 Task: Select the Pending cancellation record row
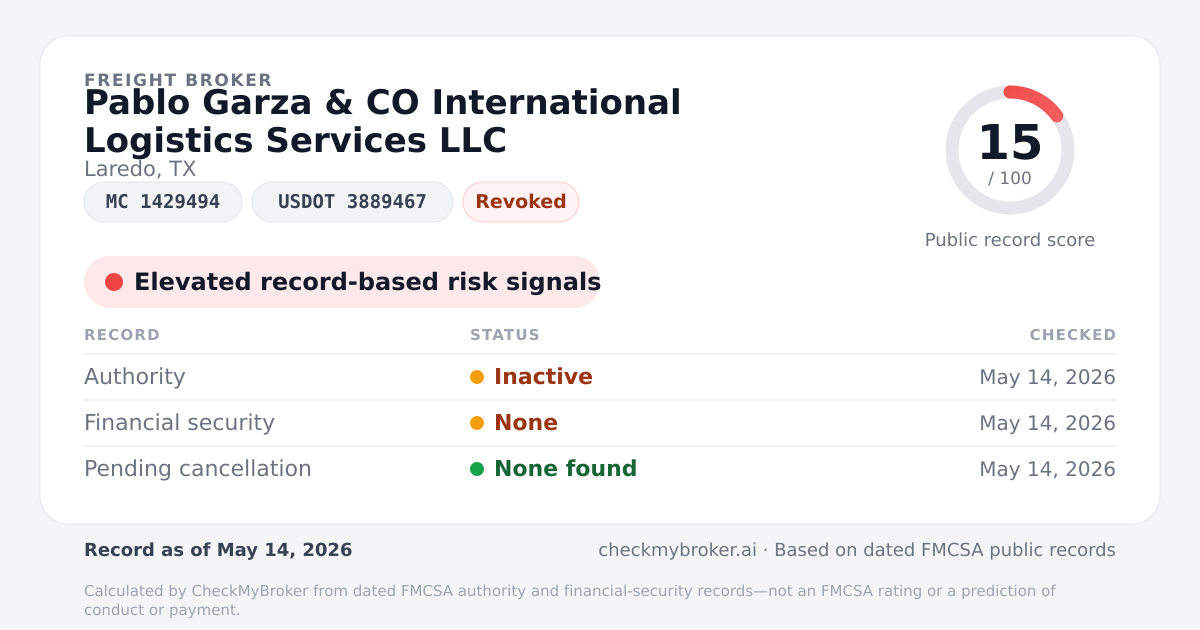(x=600, y=469)
